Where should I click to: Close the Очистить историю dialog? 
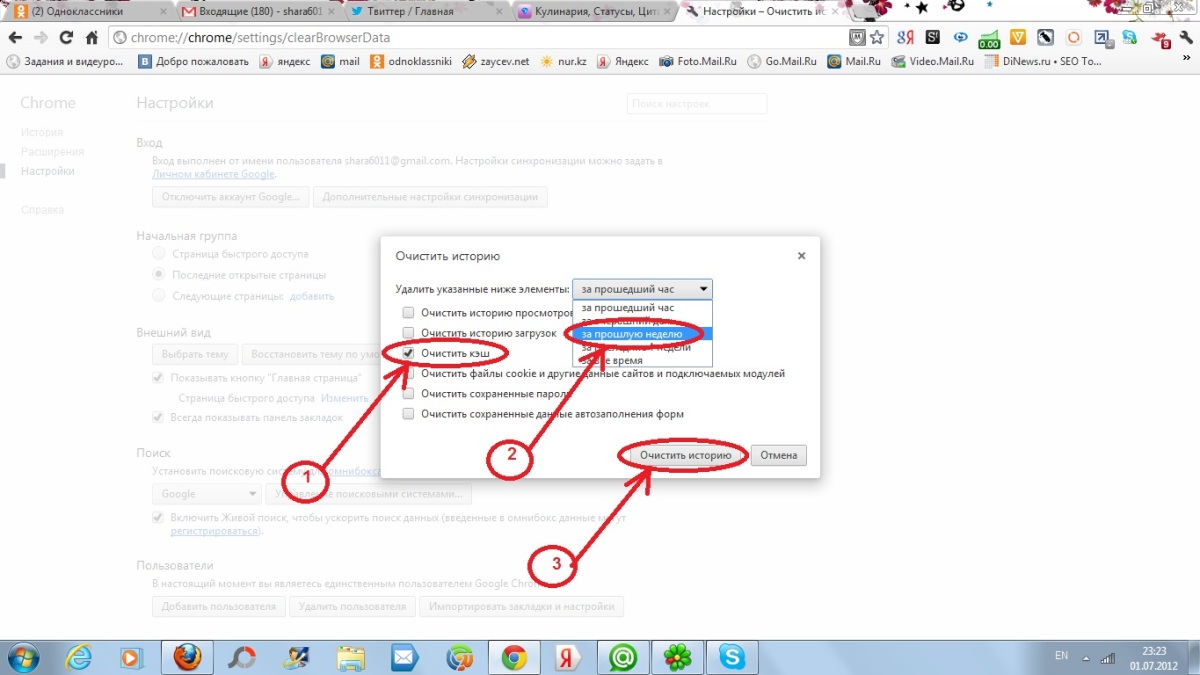point(801,256)
